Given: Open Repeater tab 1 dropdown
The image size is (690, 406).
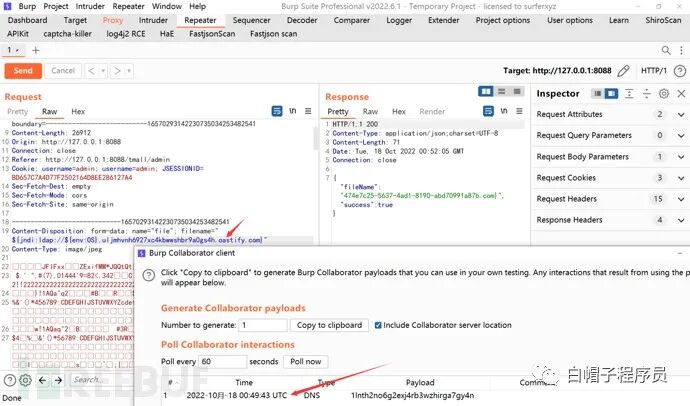Looking at the screenshot, I should pos(17,51).
